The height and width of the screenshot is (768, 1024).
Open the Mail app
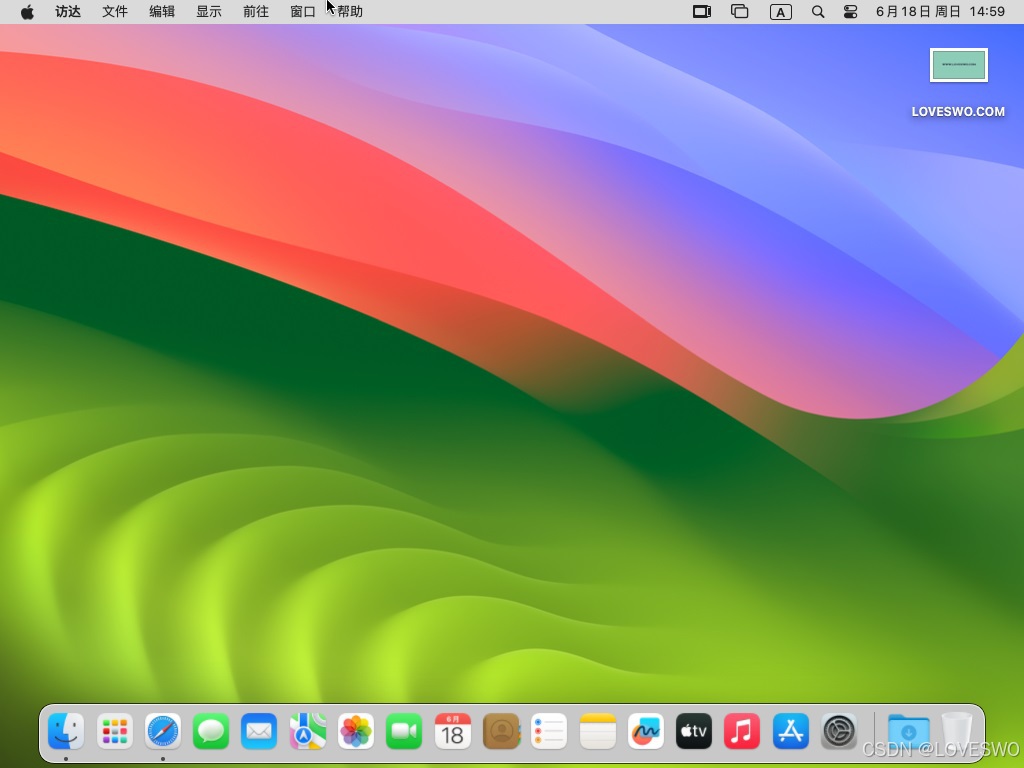pos(259,731)
